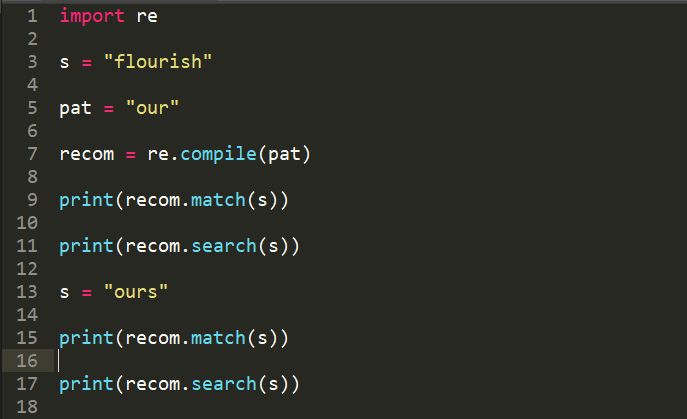Click the highlighted line number 16

(27, 361)
